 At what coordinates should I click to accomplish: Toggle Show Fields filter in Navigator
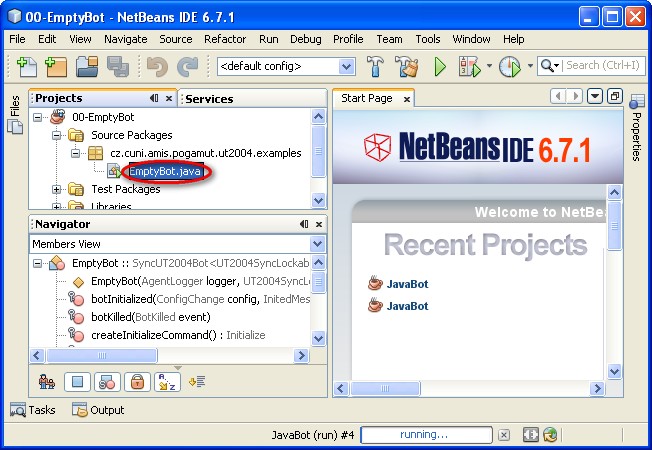77,382
